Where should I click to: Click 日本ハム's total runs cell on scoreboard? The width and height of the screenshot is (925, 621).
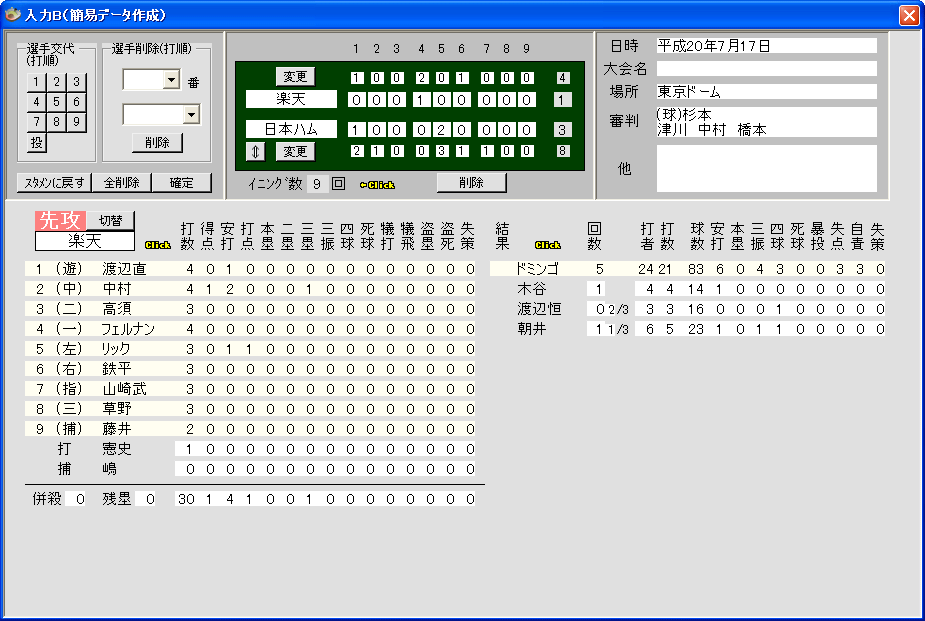[562, 130]
